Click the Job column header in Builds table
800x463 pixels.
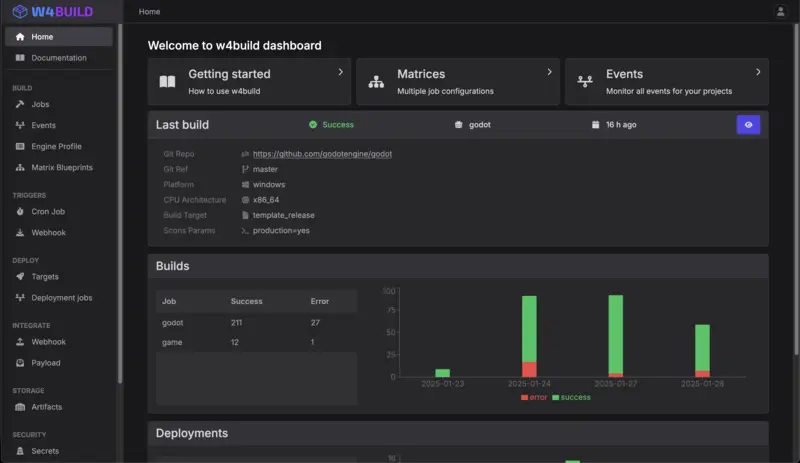pos(169,301)
